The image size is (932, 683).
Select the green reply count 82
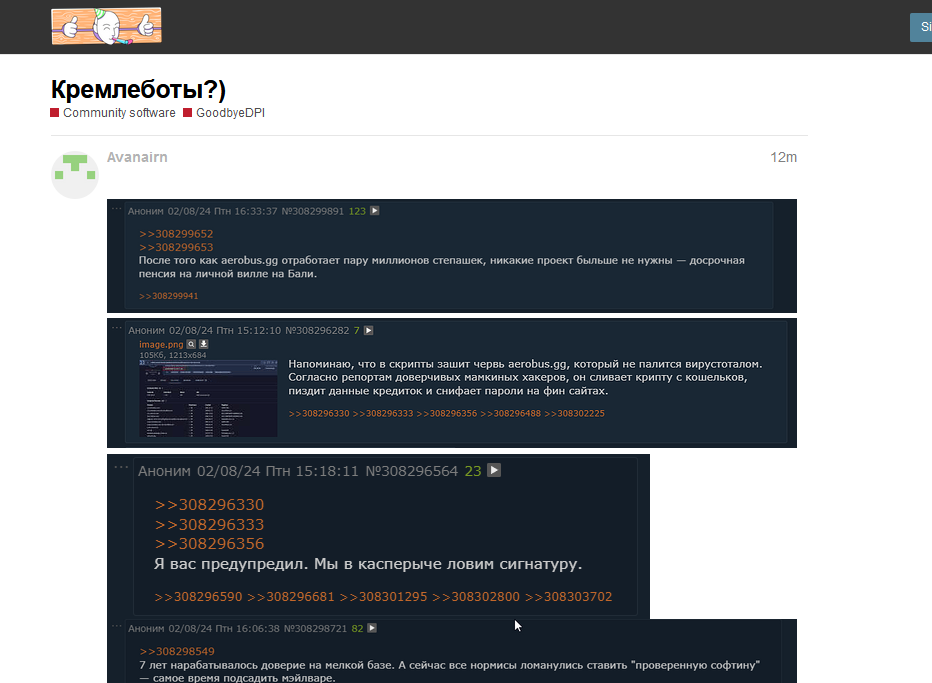[357, 628]
